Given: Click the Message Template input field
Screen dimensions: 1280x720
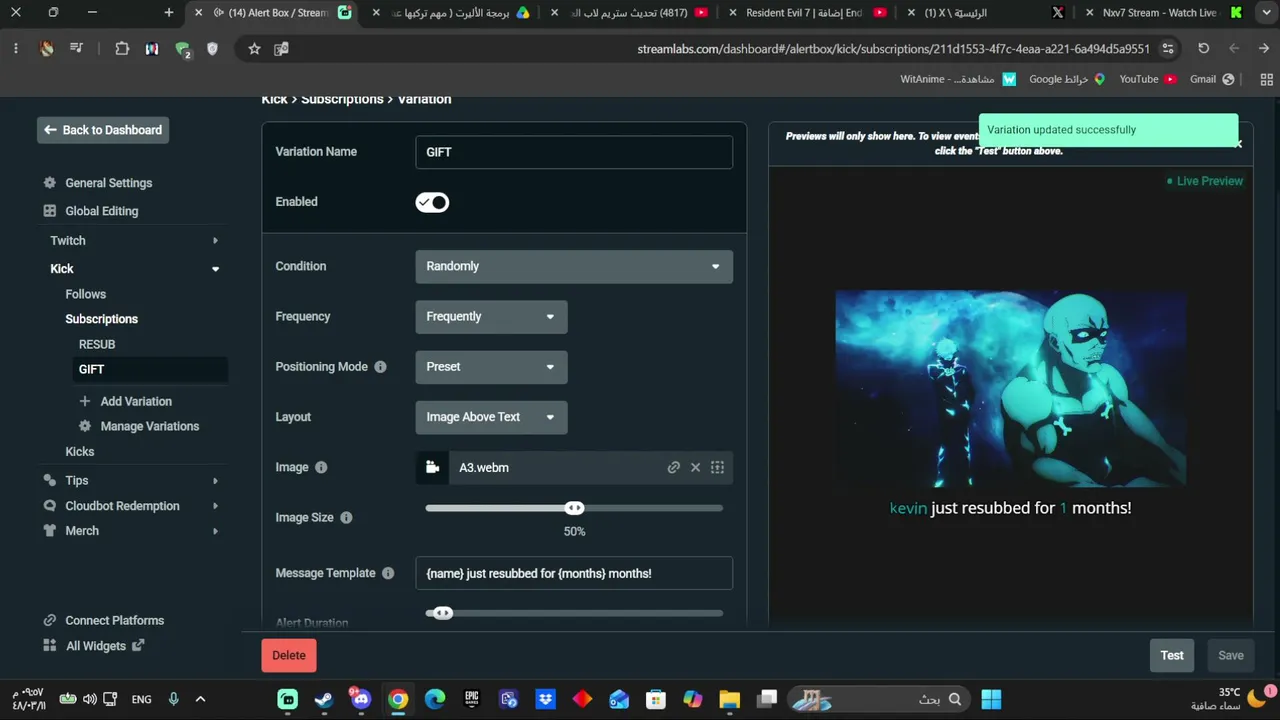Looking at the screenshot, I should 574,573.
